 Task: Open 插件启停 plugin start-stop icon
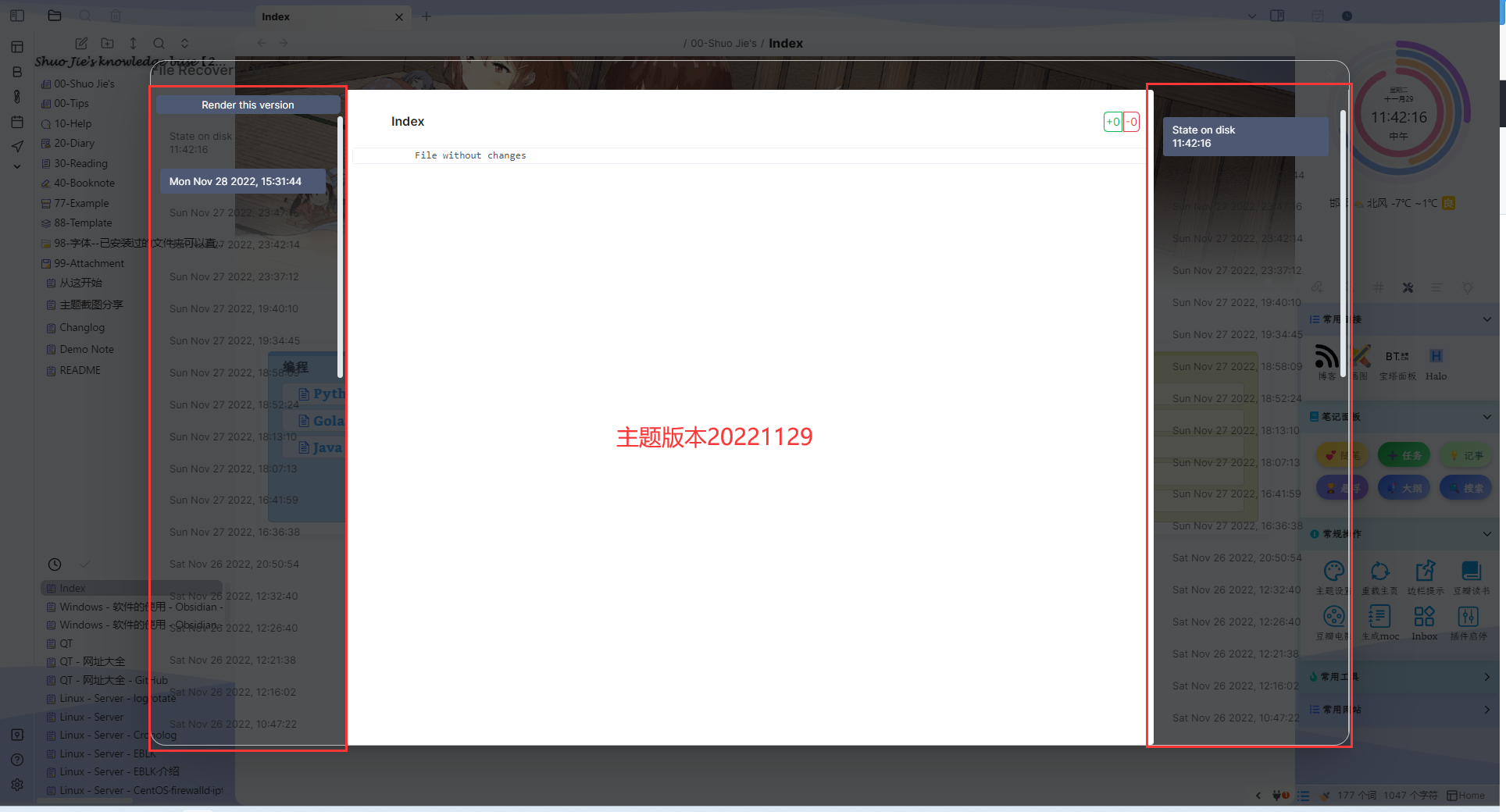point(1469,618)
